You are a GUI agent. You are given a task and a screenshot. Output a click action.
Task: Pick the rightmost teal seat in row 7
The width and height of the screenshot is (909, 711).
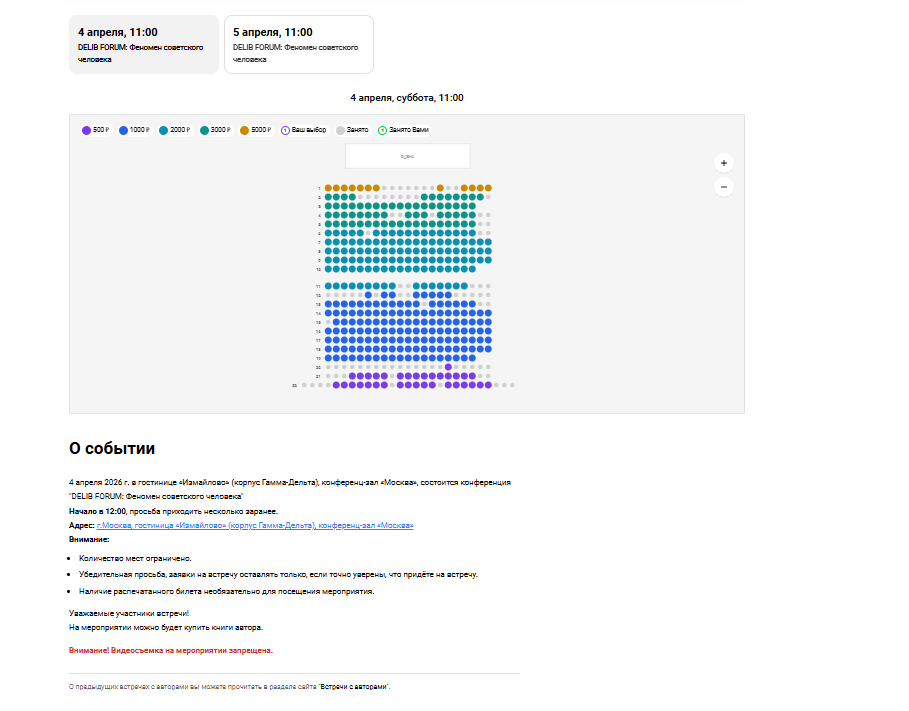tap(488, 242)
